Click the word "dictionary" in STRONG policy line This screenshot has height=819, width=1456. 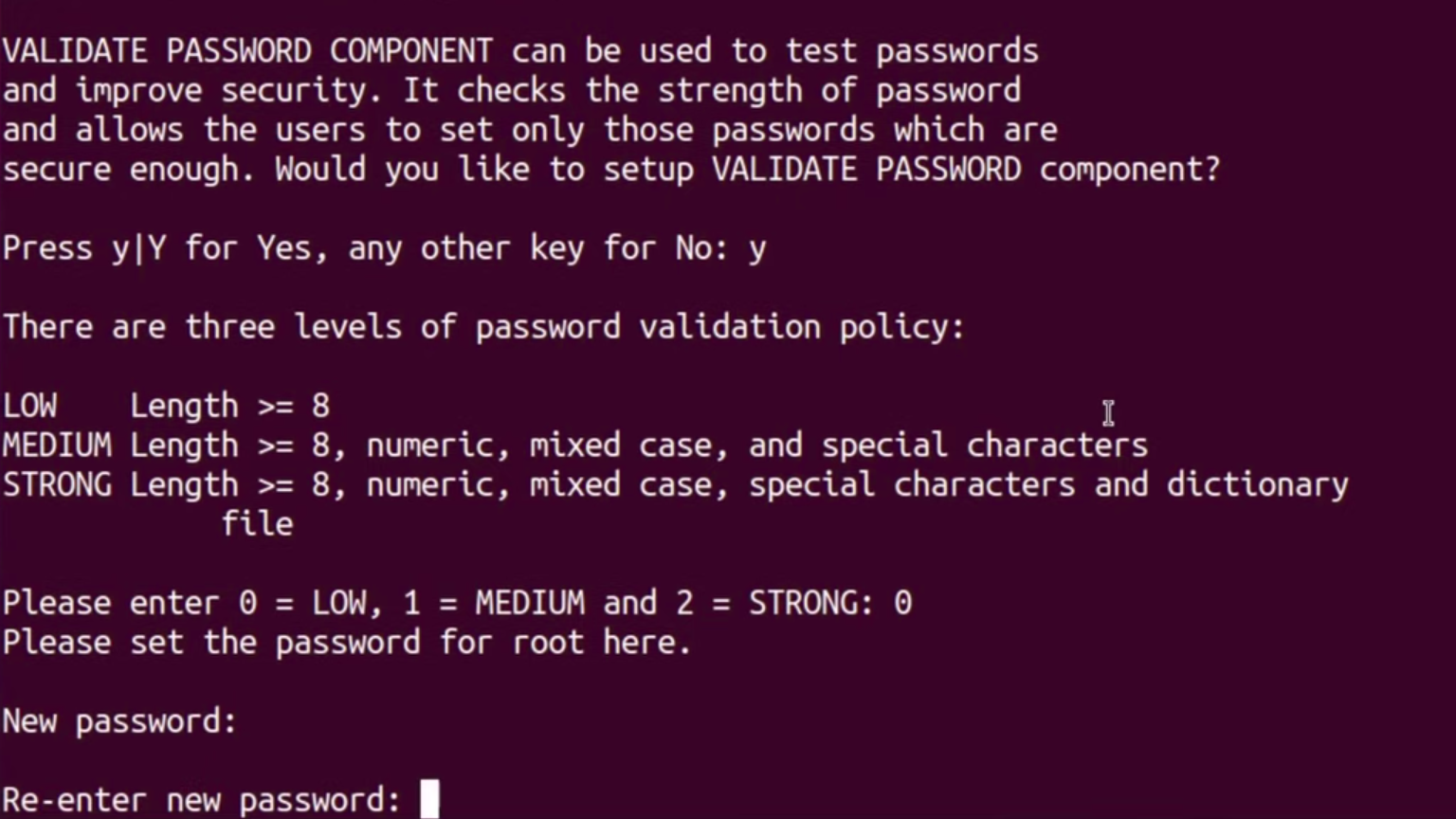point(1257,485)
